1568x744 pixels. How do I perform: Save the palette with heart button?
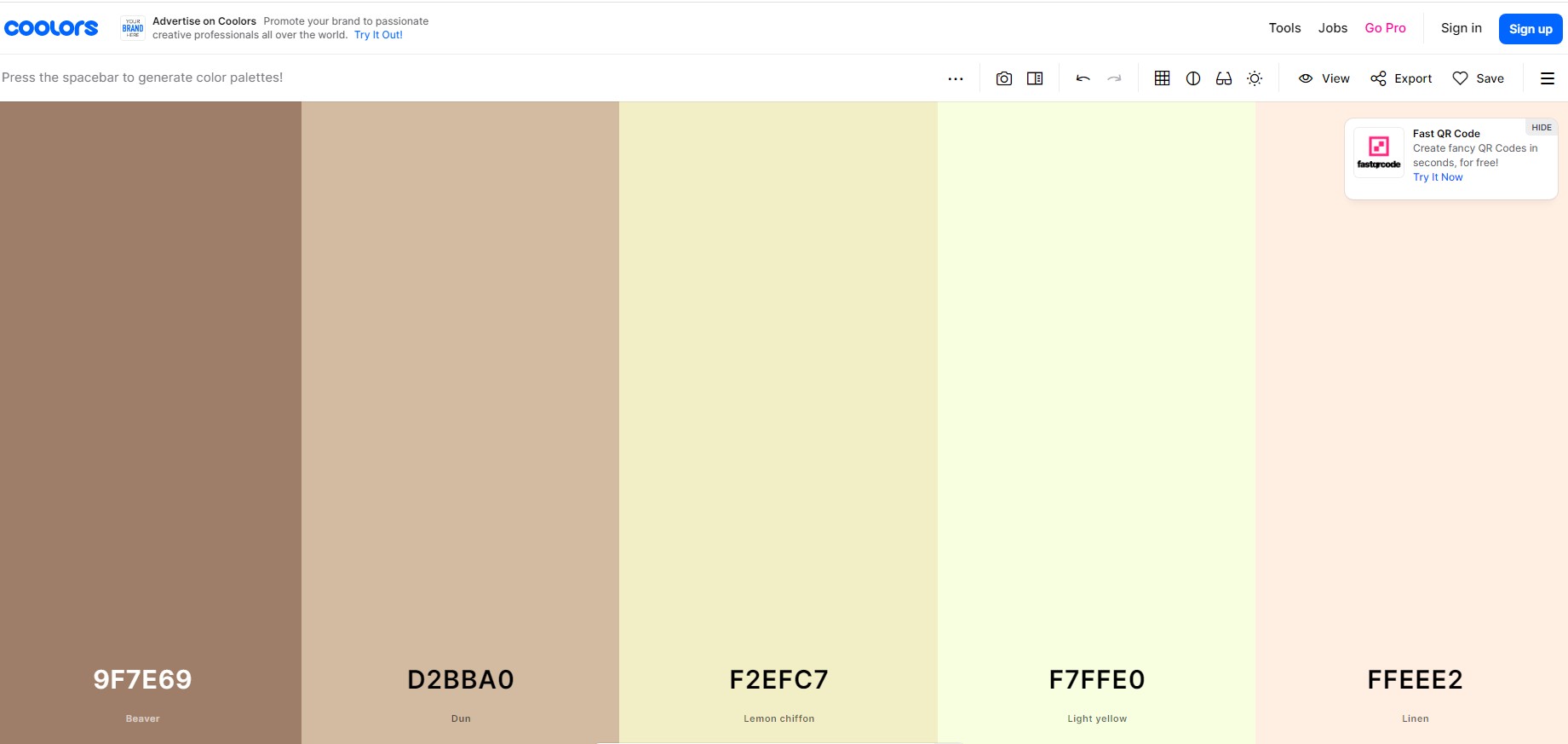(1478, 78)
